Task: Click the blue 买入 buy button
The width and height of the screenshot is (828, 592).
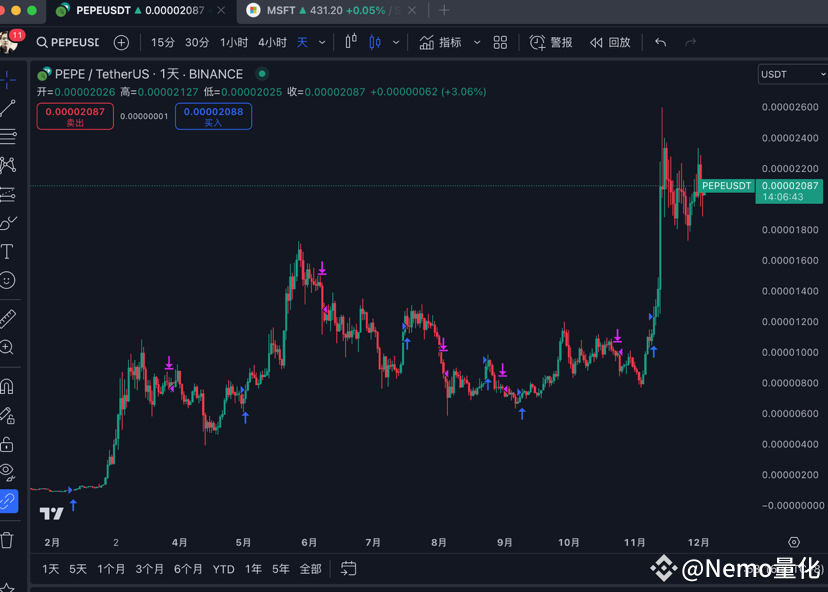Action: 213,116
